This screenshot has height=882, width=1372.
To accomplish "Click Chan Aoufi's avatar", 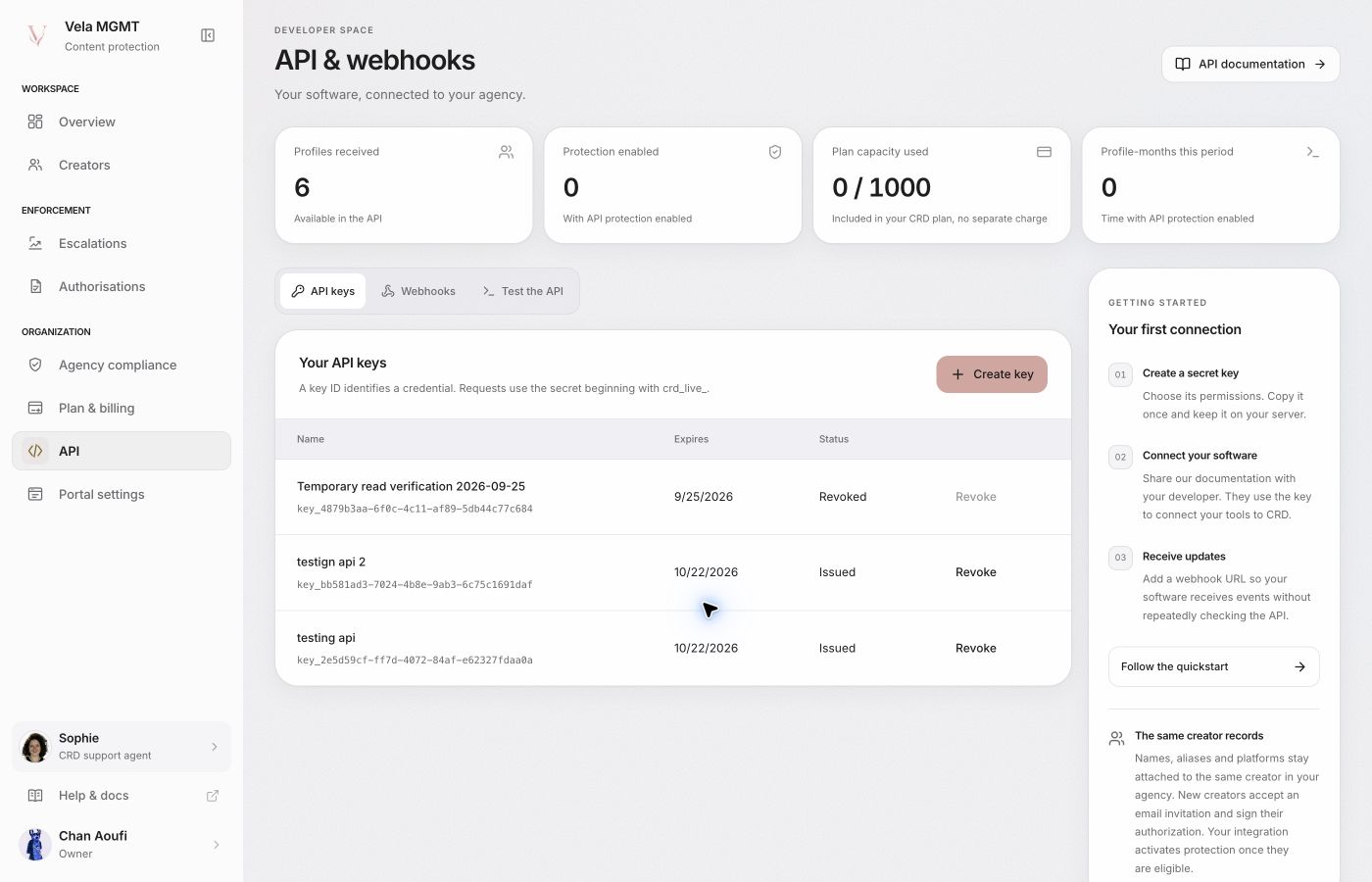I will pyautogui.click(x=35, y=845).
